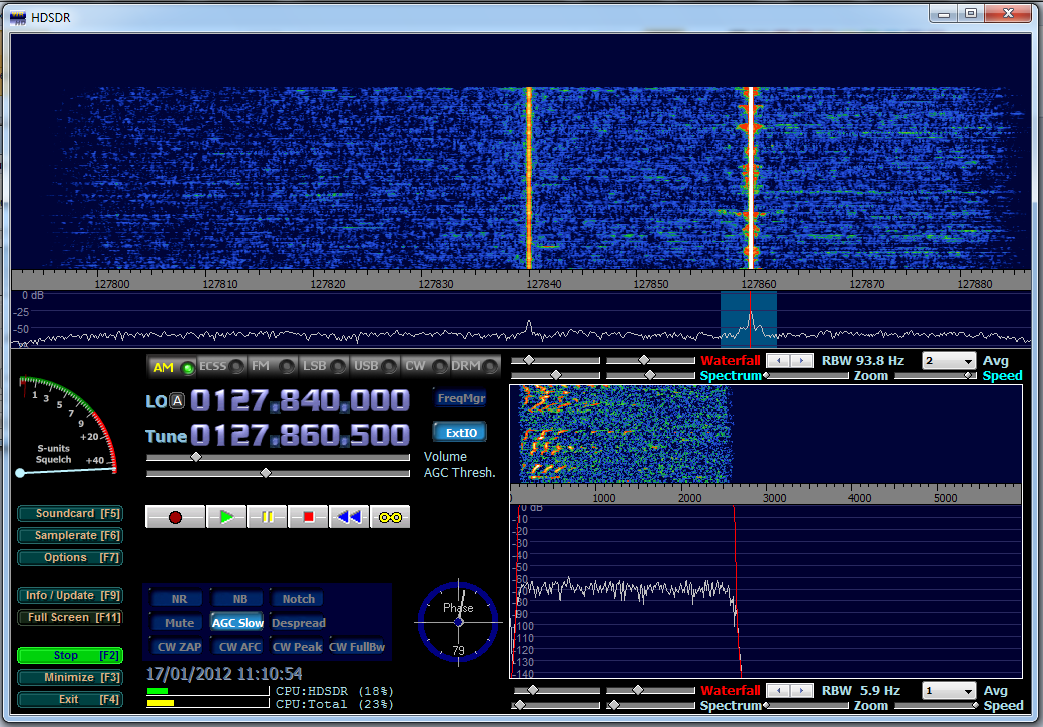Click the circular Phase scope
The width and height of the screenshot is (1043, 727).
[x=458, y=622]
